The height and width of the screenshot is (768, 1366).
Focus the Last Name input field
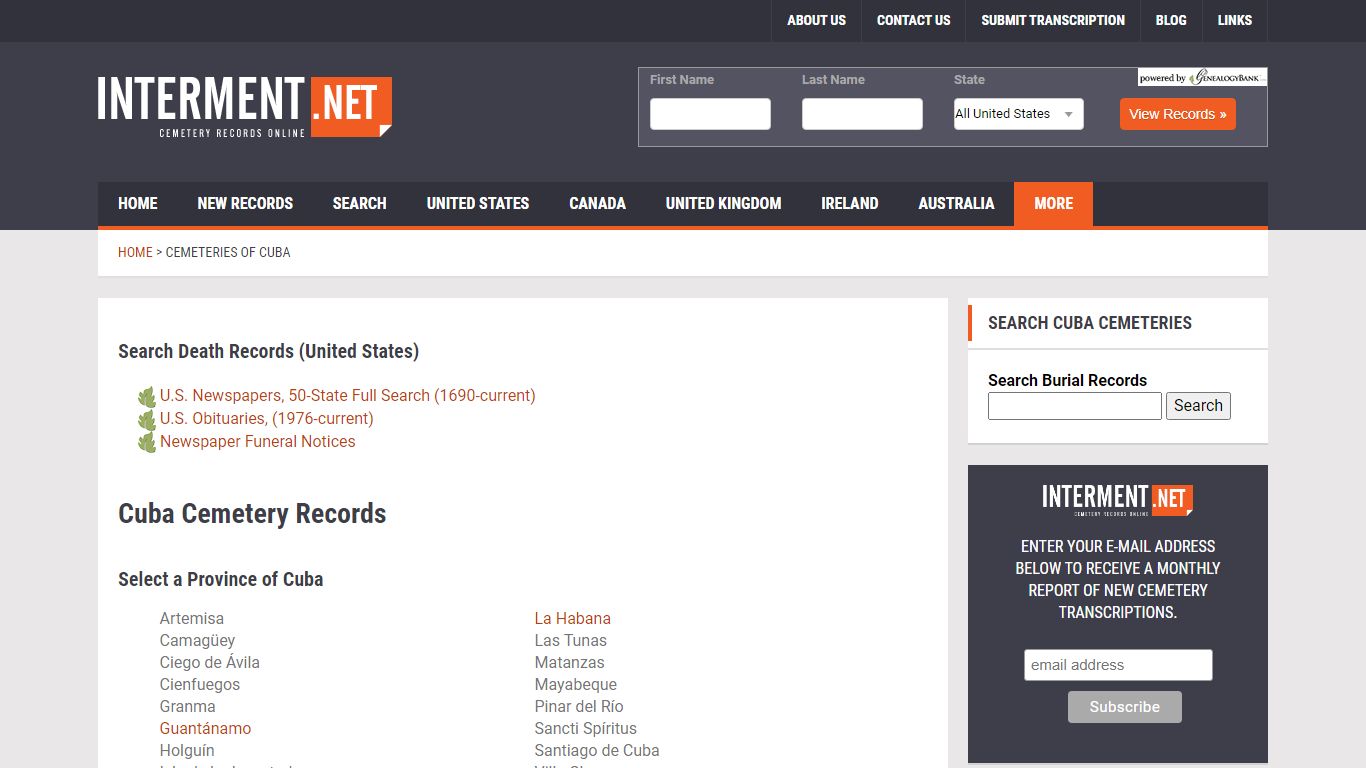tap(862, 114)
